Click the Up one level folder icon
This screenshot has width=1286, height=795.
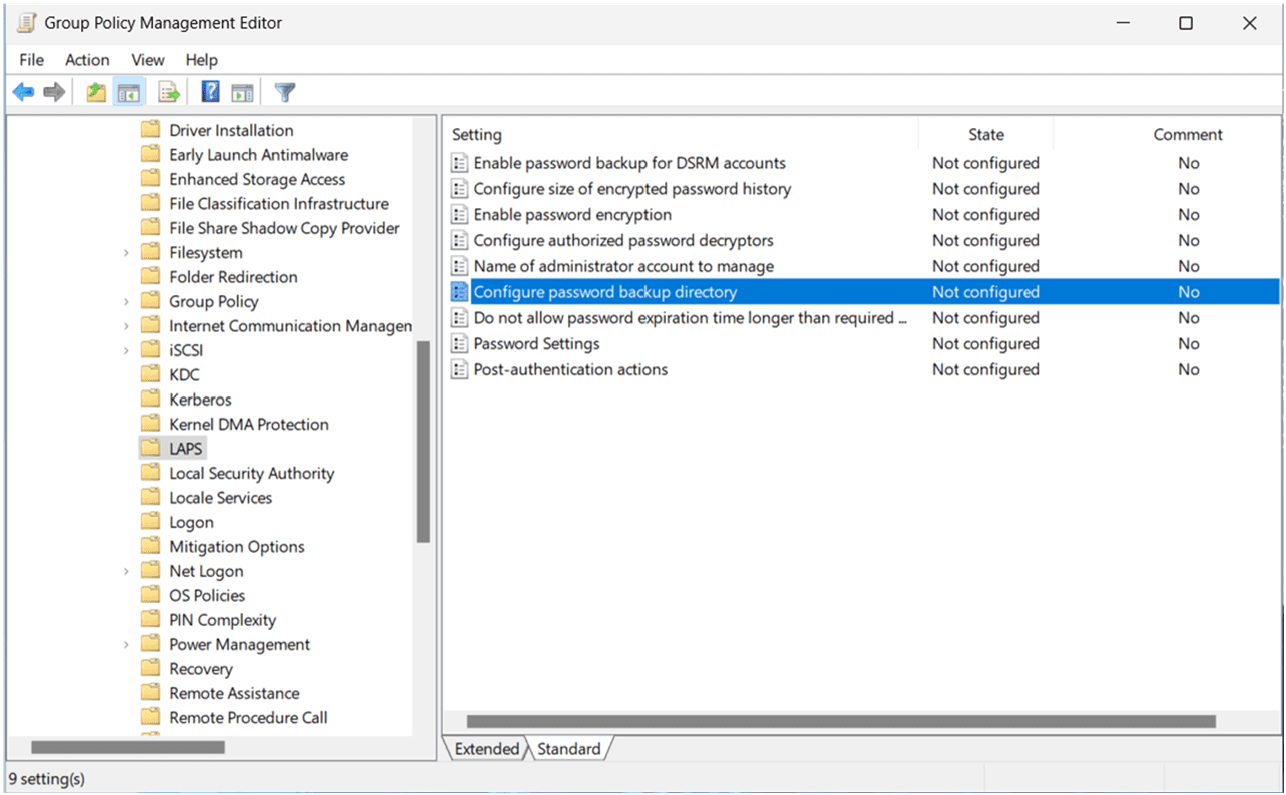[x=95, y=91]
